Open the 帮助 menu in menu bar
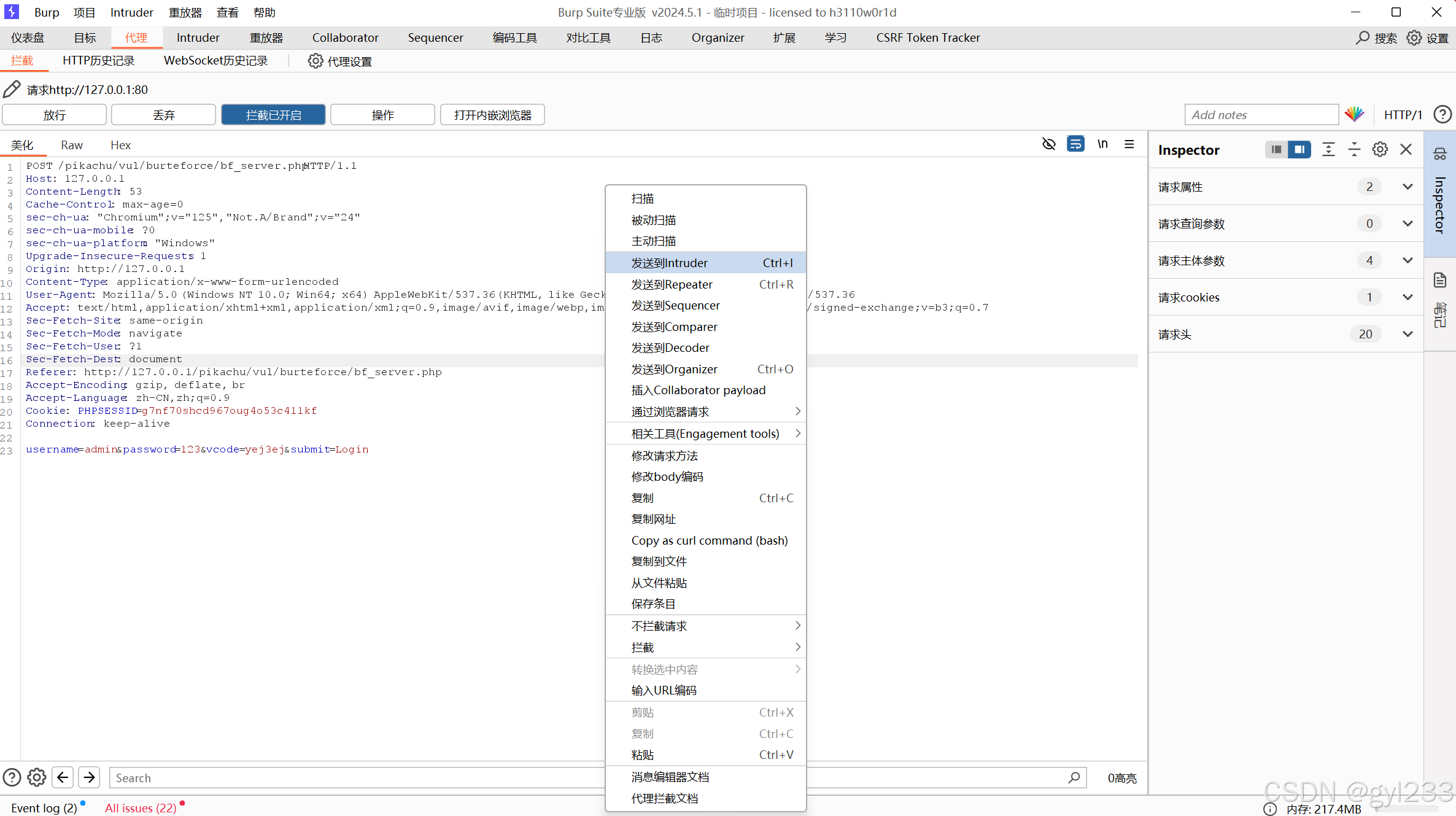Viewport: 1456px width, 816px height. (265, 12)
